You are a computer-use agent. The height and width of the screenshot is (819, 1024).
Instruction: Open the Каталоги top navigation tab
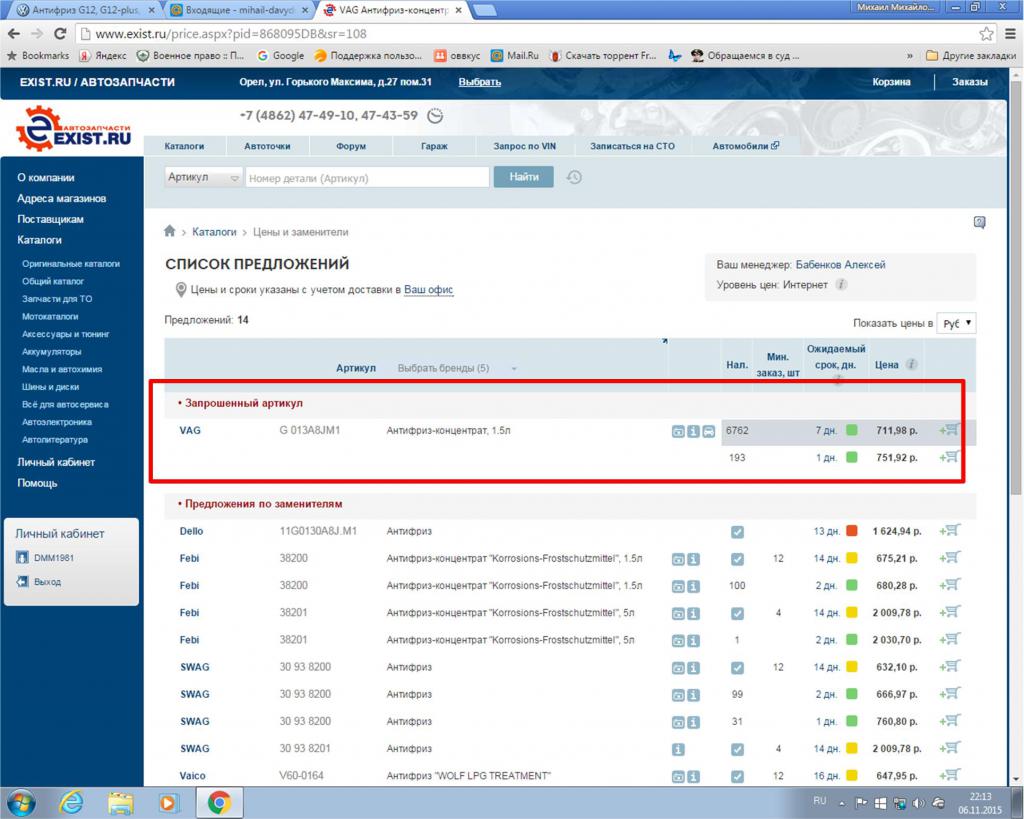point(184,146)
